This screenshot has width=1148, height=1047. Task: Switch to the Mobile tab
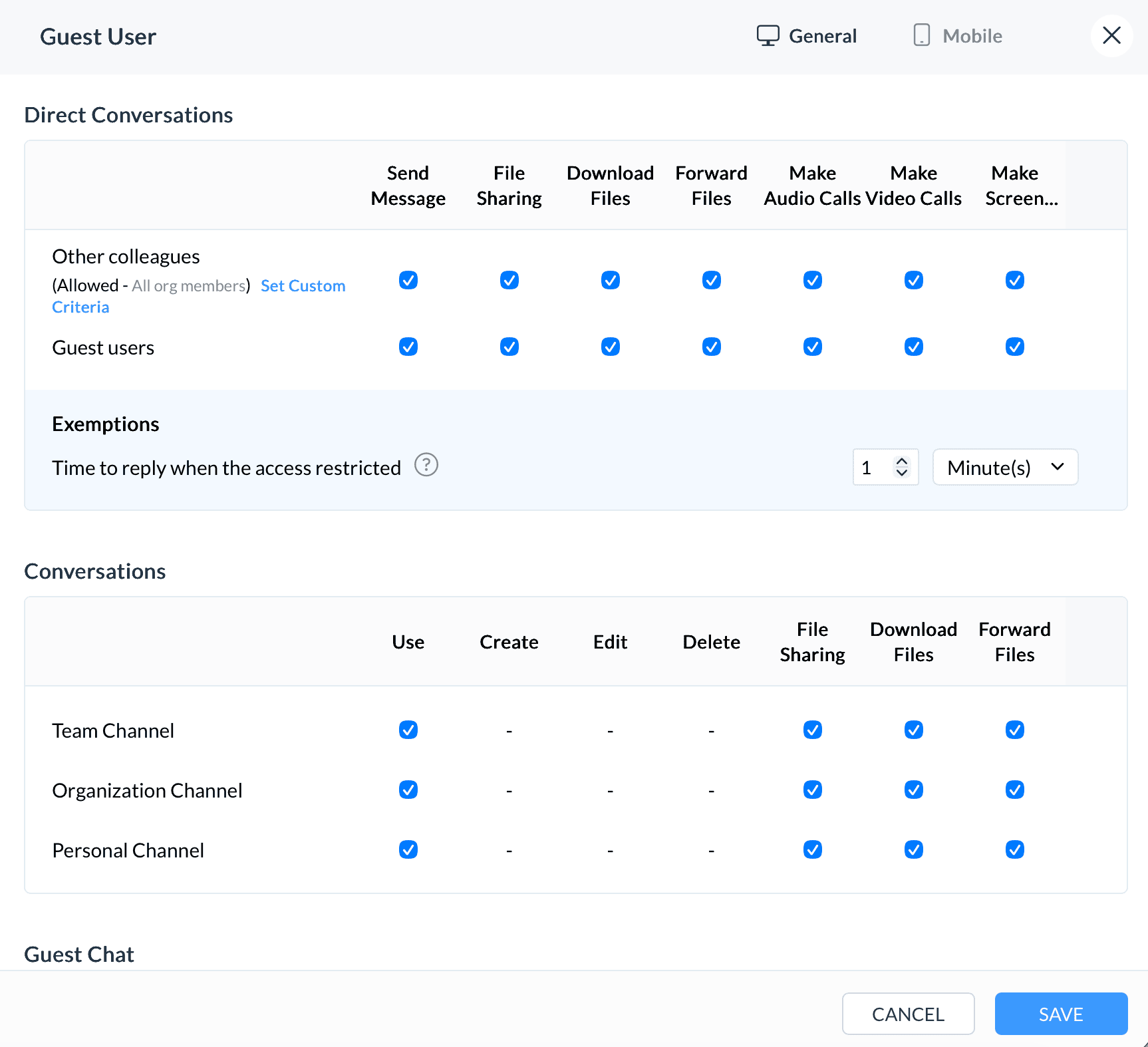click(958, 36)
